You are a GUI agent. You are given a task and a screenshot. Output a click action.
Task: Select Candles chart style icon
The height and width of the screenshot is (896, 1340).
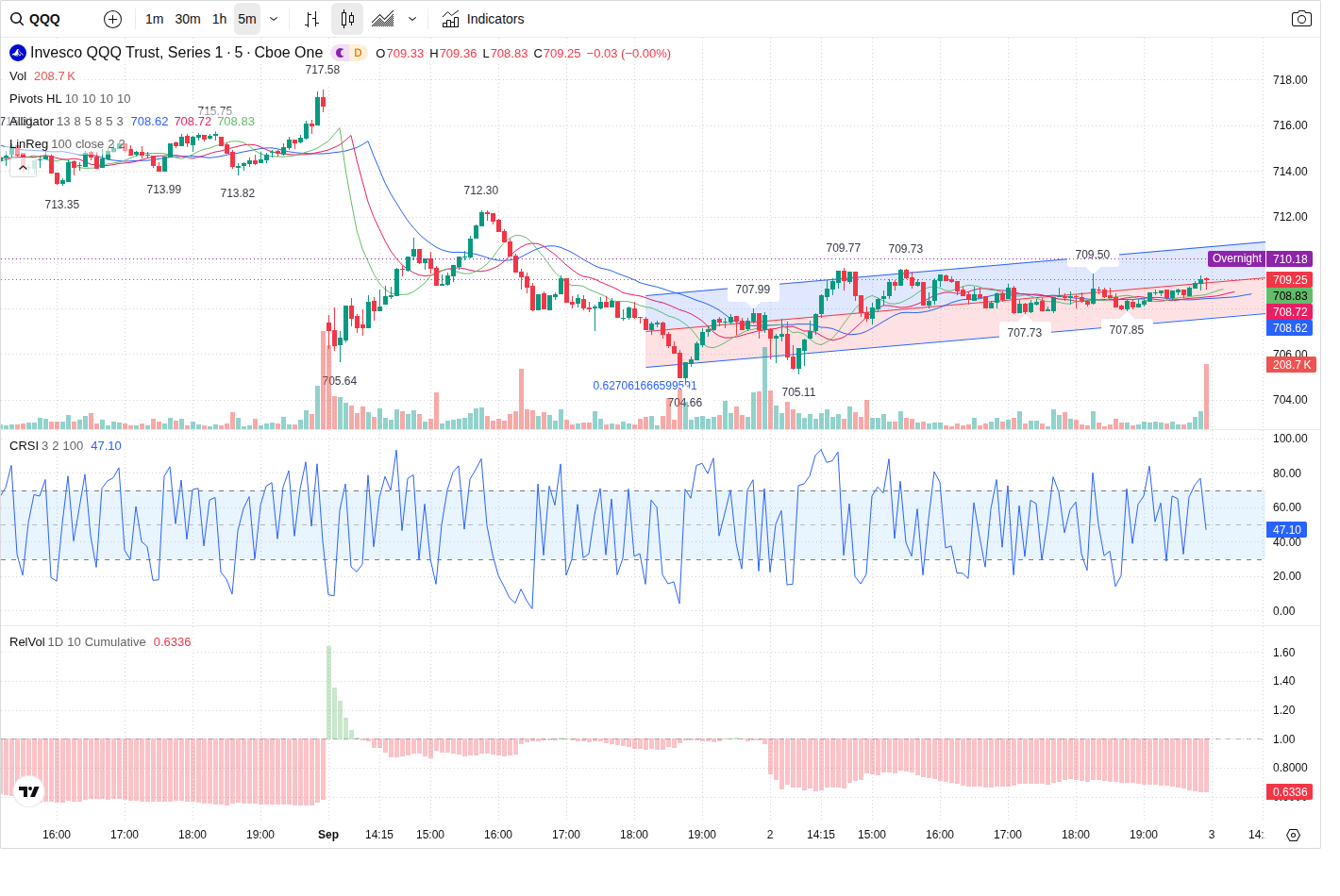tap(347, 19)
